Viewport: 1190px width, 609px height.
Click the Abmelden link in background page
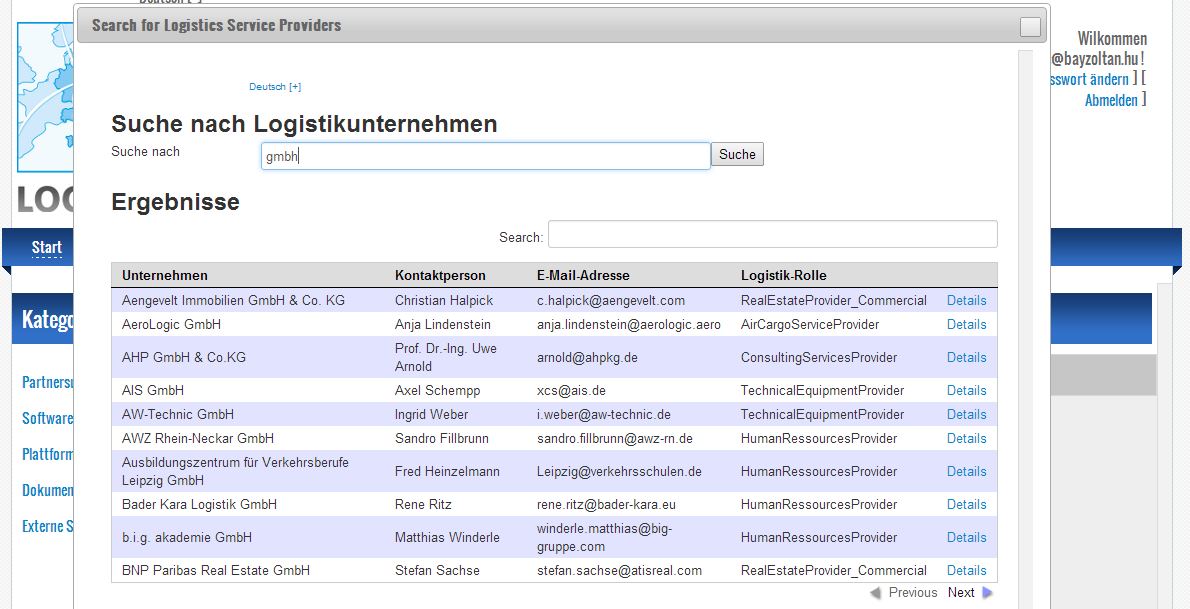click(1111, 100)
